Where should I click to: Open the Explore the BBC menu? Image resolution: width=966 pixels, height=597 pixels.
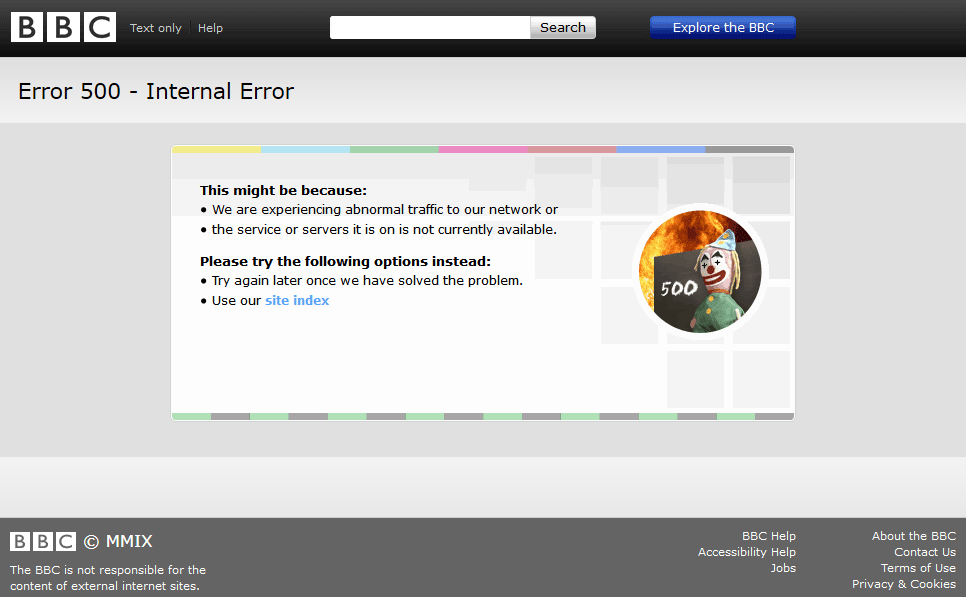tap(723, 28)
